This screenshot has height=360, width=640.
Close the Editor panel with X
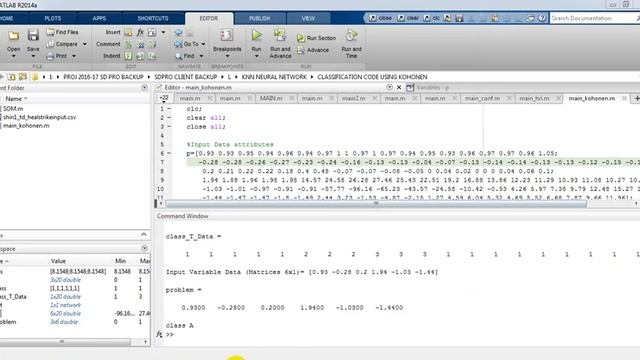pos(399,87)
